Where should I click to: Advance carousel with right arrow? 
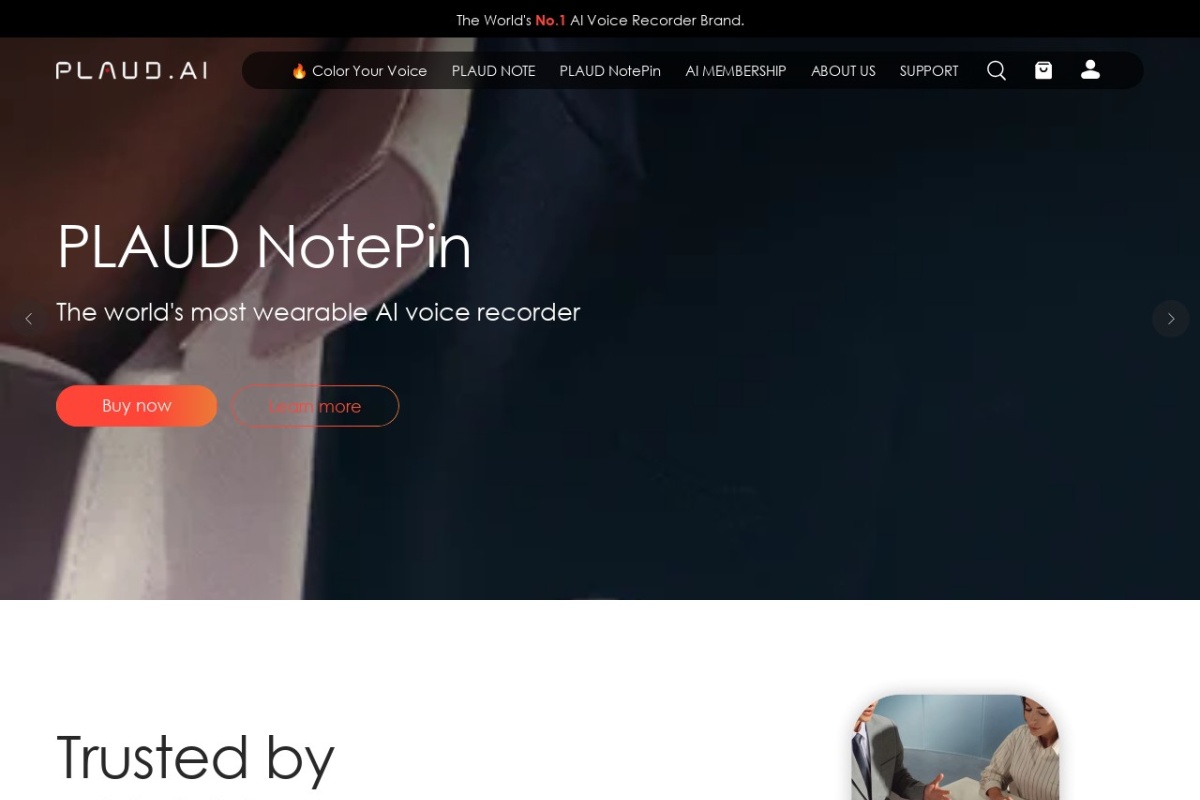tap(1171, 319)
